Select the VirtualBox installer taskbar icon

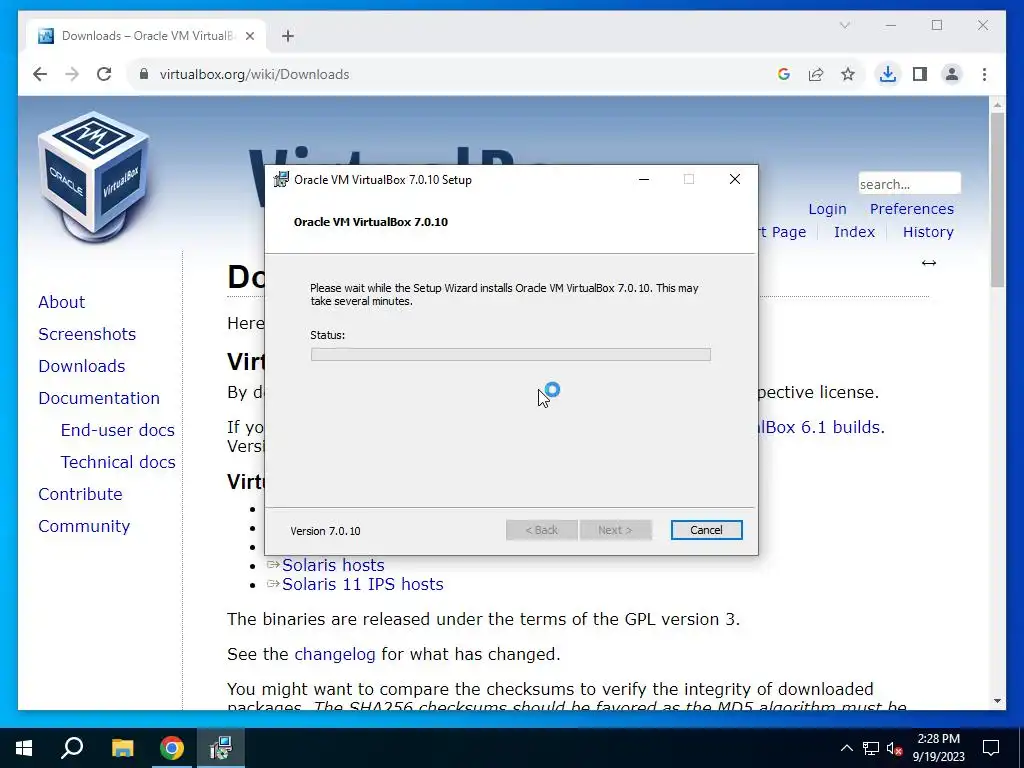tap(221, 748)
